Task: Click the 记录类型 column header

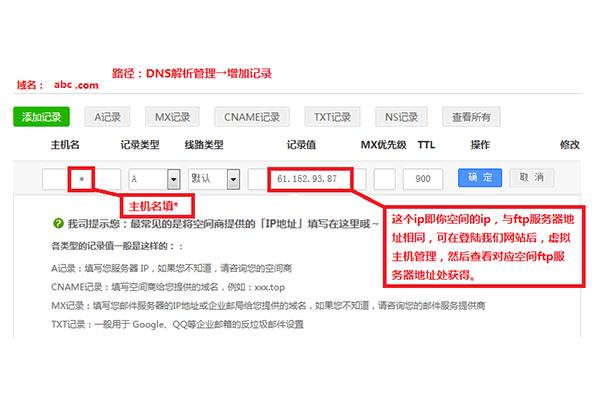Action: (x=140, y=146)
